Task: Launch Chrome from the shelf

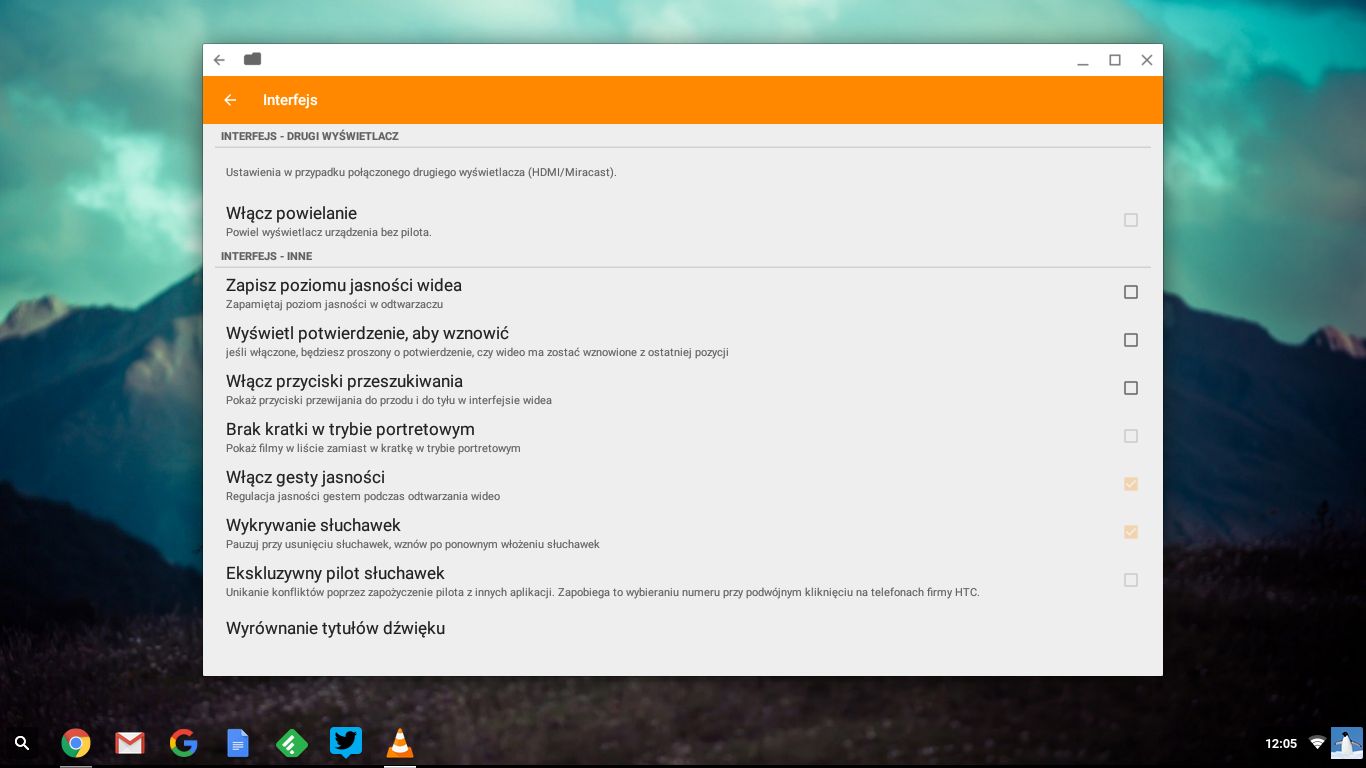Action: click(76, 743)
